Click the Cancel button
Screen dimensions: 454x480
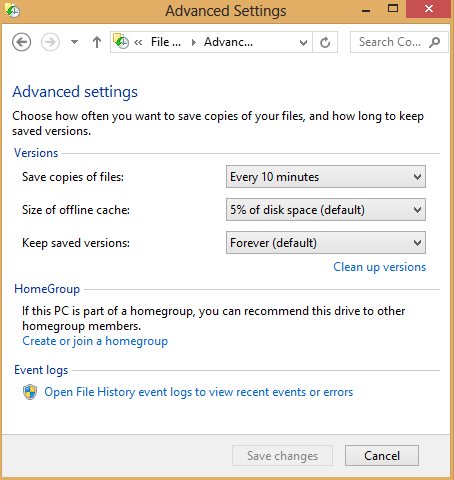[382, 456]
